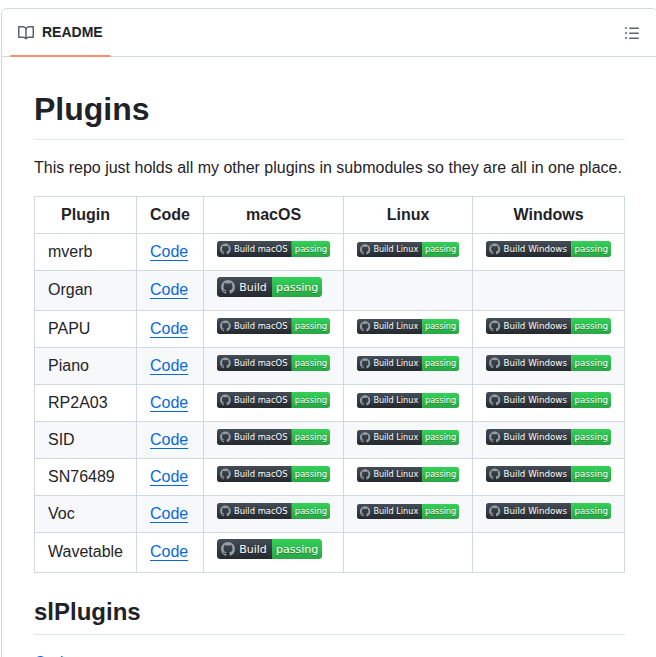The width and height of the screenshot is (656, 657).
Task: Click the Plugin column header
Action: click(85, 215)
